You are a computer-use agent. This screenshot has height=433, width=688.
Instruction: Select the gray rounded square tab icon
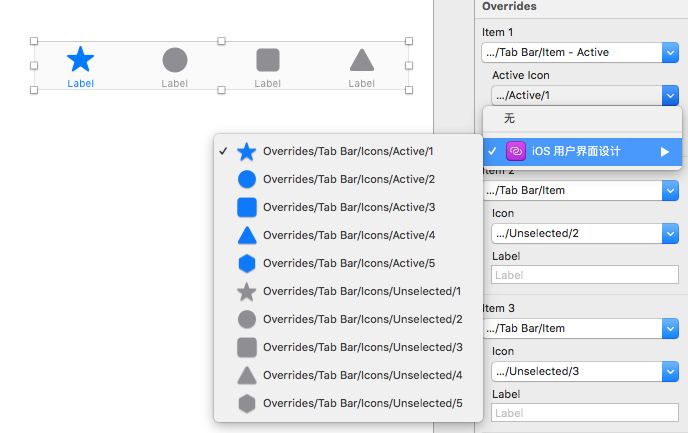267,60
